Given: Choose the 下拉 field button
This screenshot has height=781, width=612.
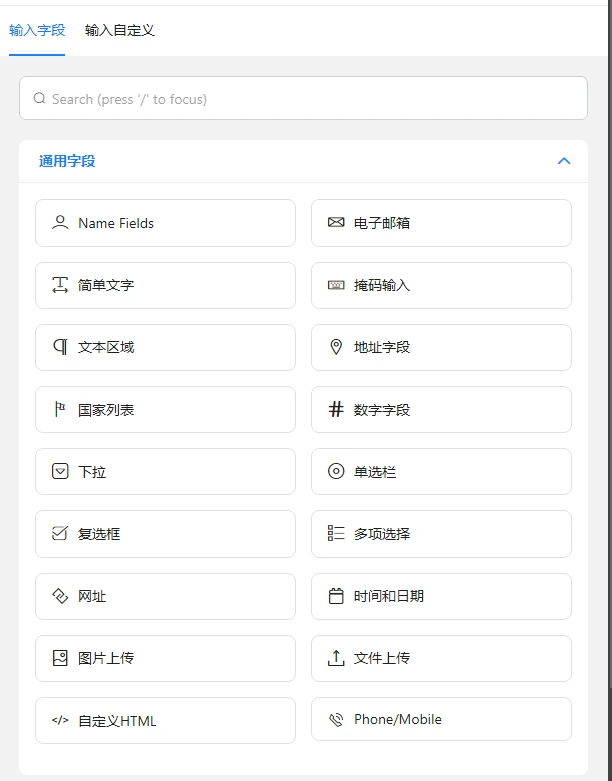Looking at the screenshot, I should coord(165,471).
